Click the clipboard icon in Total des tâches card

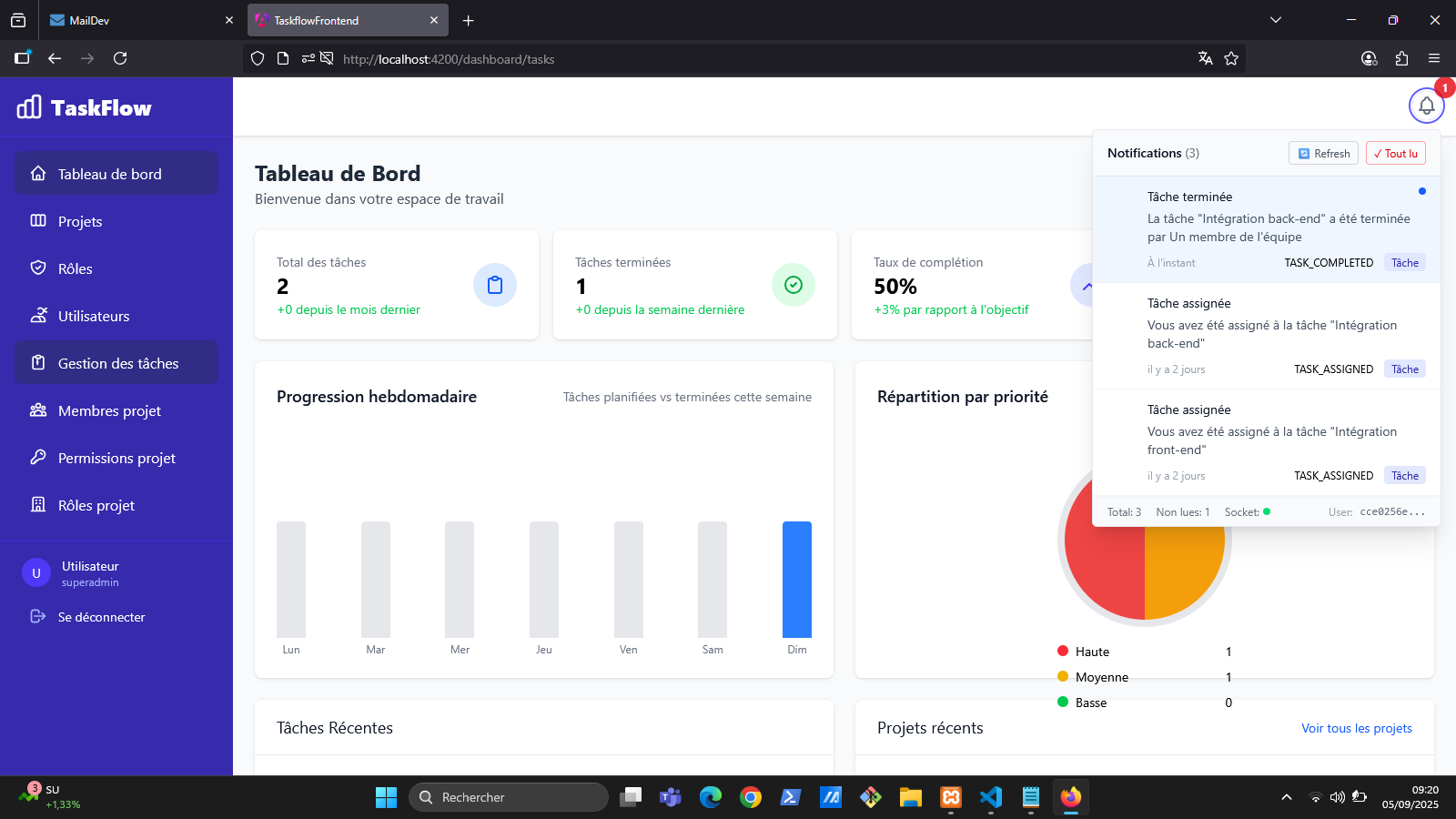tap(495, 285)
